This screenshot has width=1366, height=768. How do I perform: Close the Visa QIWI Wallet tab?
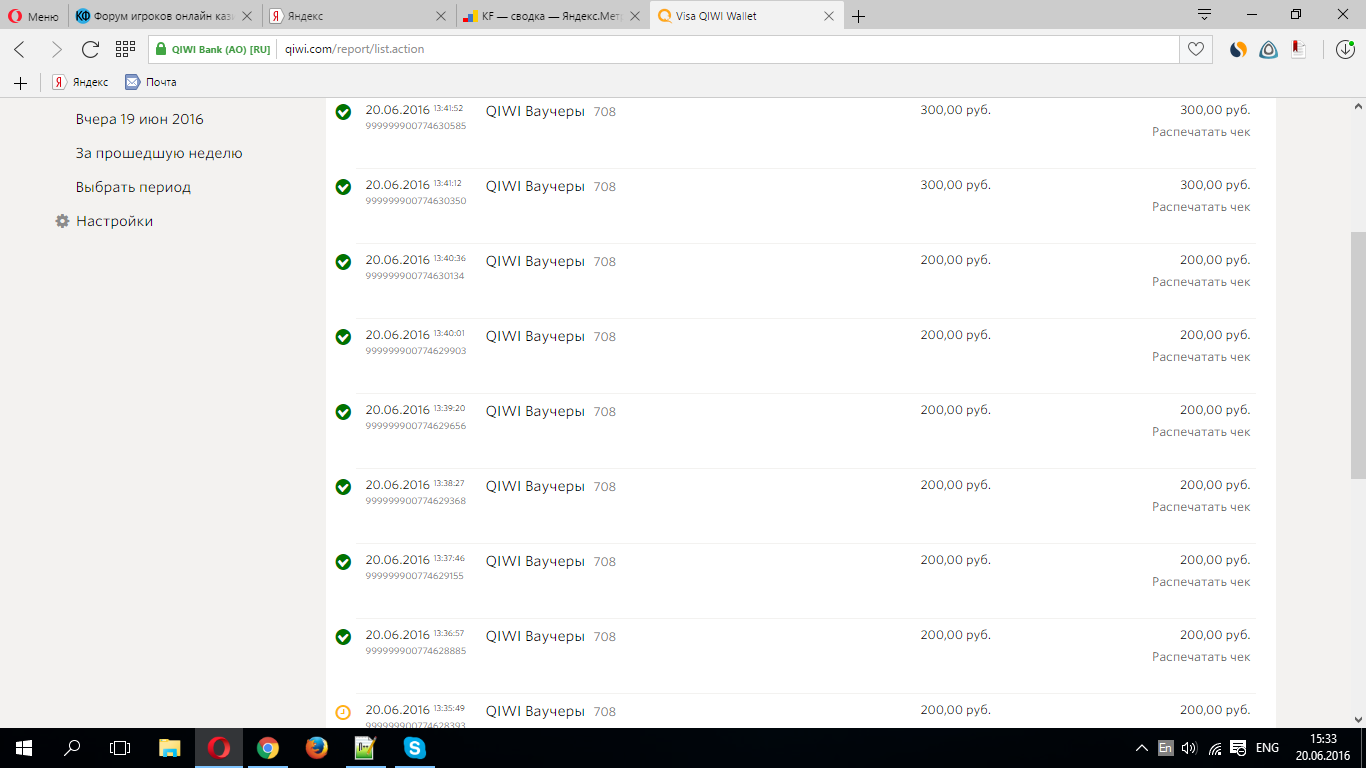click(x=828, y=16)
